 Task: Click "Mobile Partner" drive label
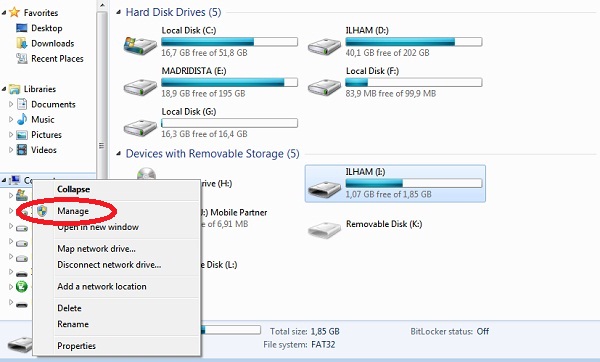(x=239, y=212)
